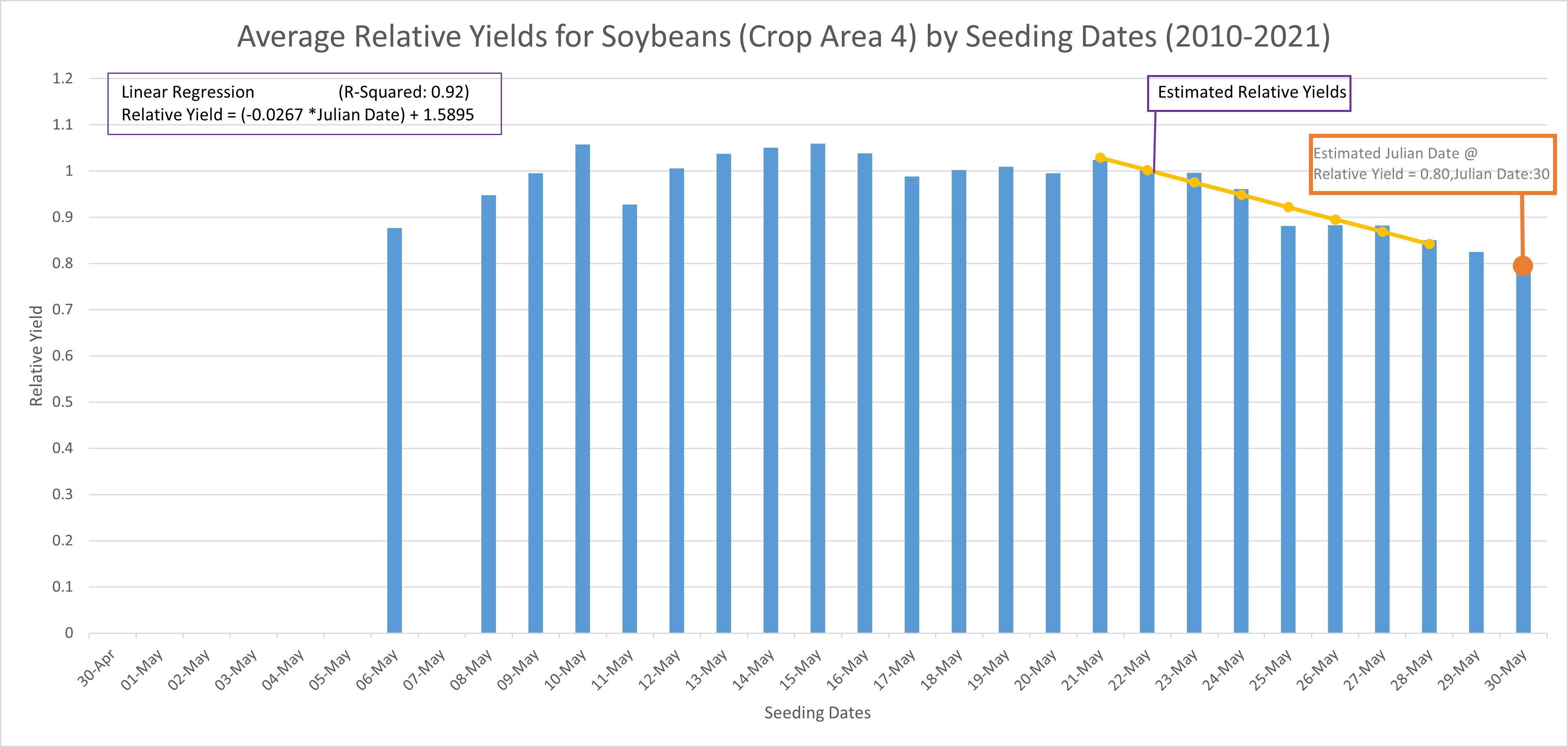Click the yellow trendline marker at 21-May
This screenshot has height=747, width=1568.
(1100, 158)
